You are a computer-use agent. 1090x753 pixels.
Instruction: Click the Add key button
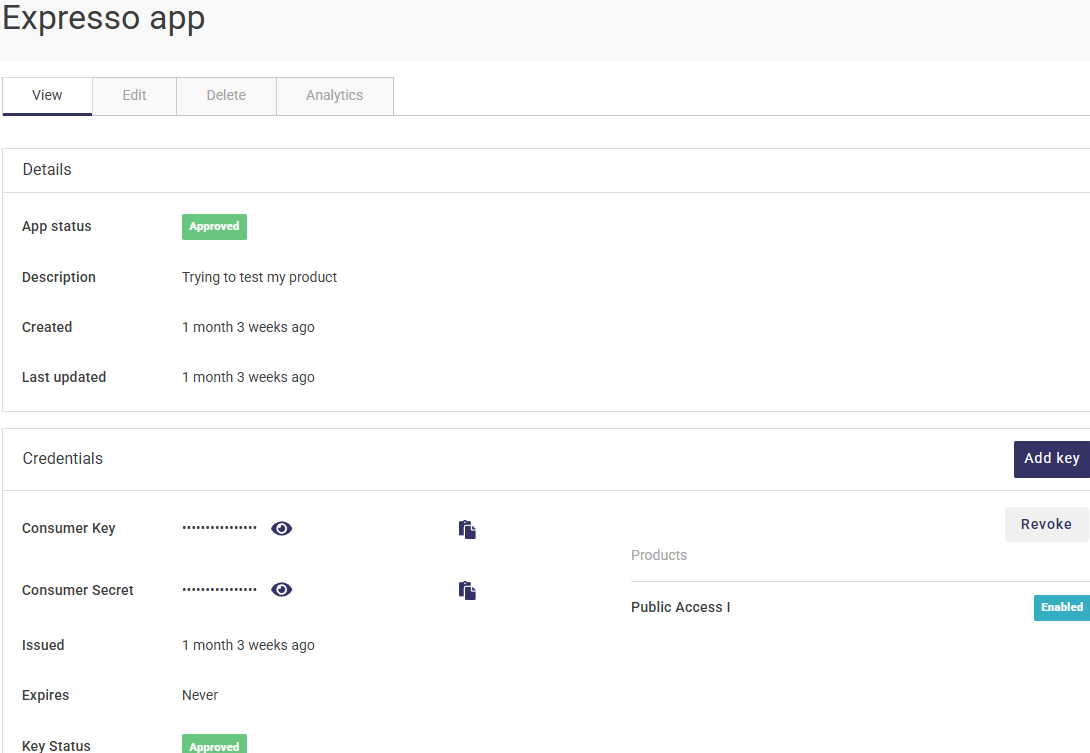coord(1051,459)
